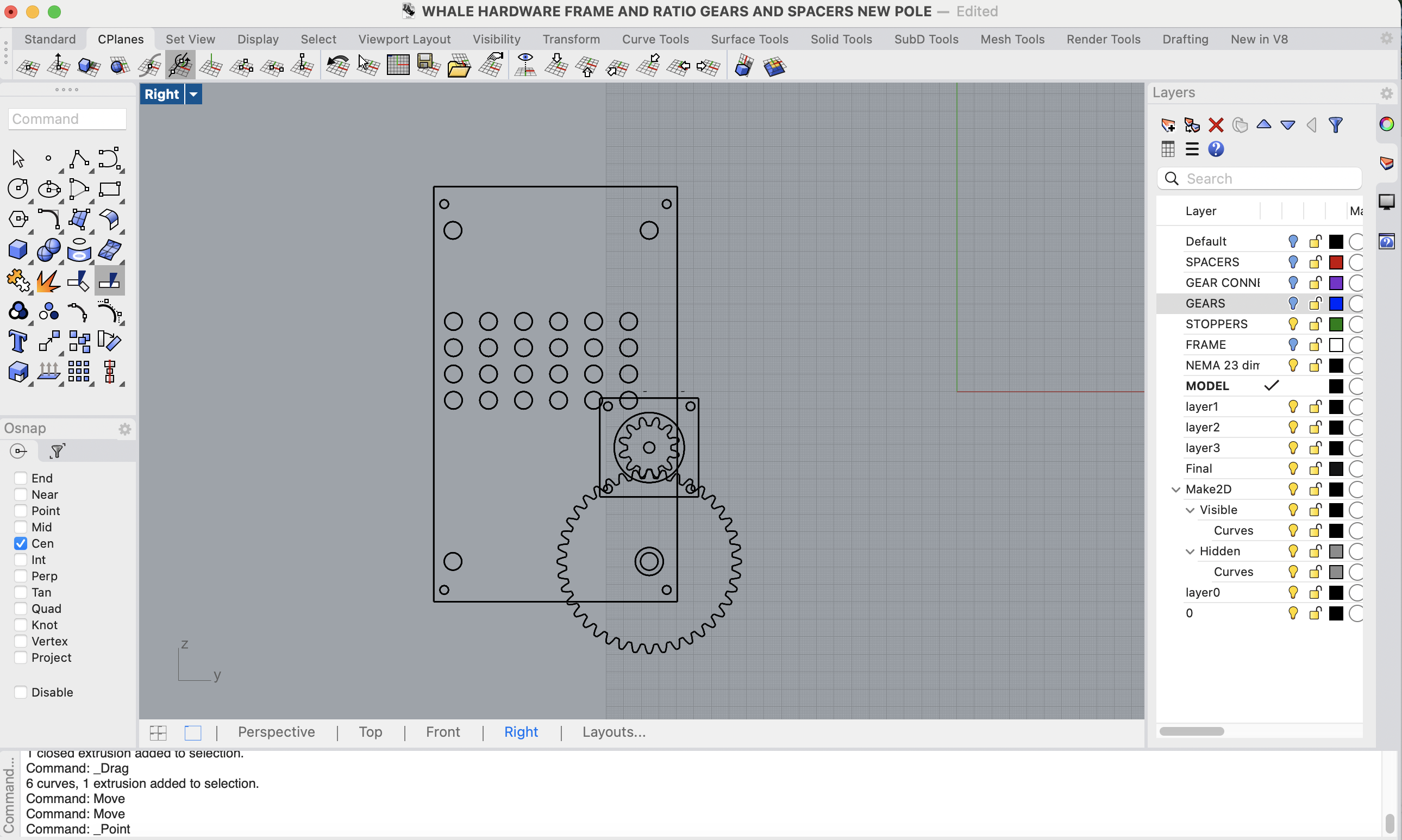Click in the Command input field
The height and width of the screenshot is (840, 1402).
(x=67, y=119)
